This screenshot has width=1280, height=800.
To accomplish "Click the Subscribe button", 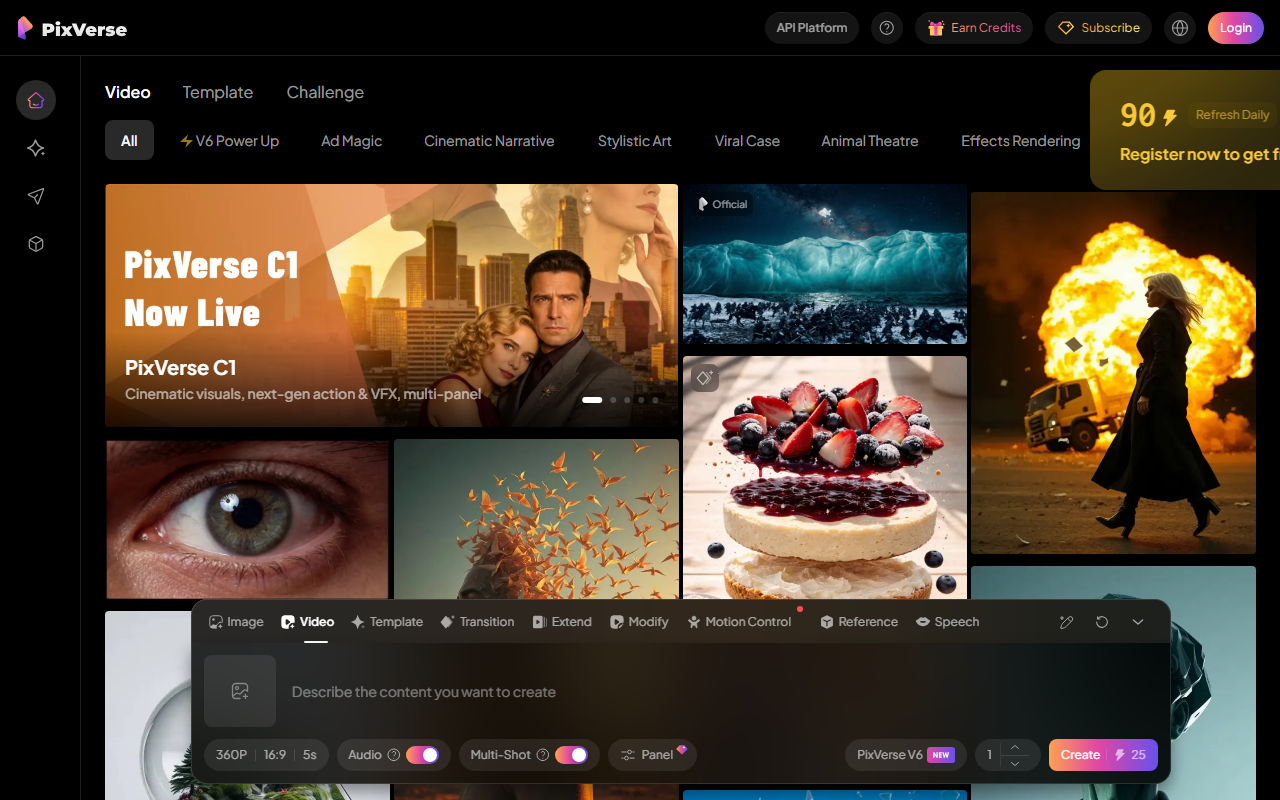I will pyautogui.click(x=1098, y=28).
